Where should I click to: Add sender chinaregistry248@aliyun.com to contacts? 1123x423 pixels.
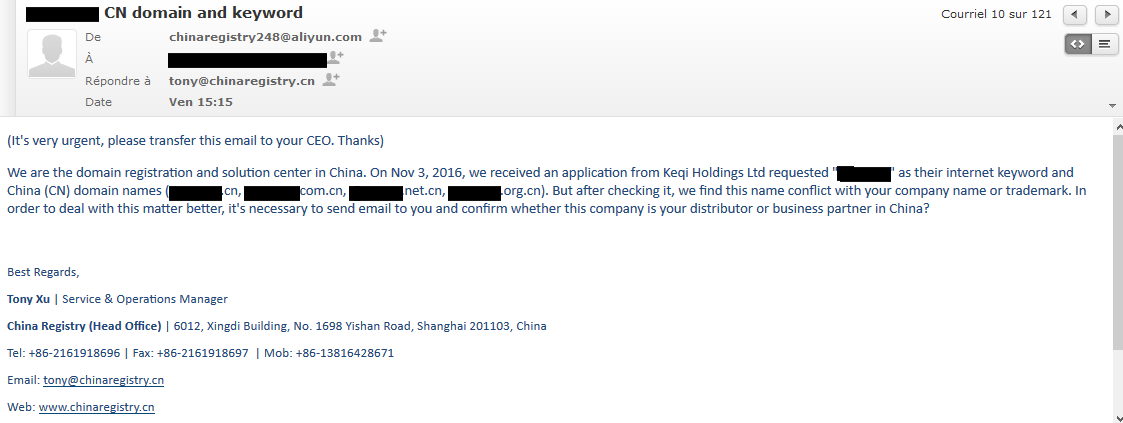pyautogui.click(x=378, y=36)
